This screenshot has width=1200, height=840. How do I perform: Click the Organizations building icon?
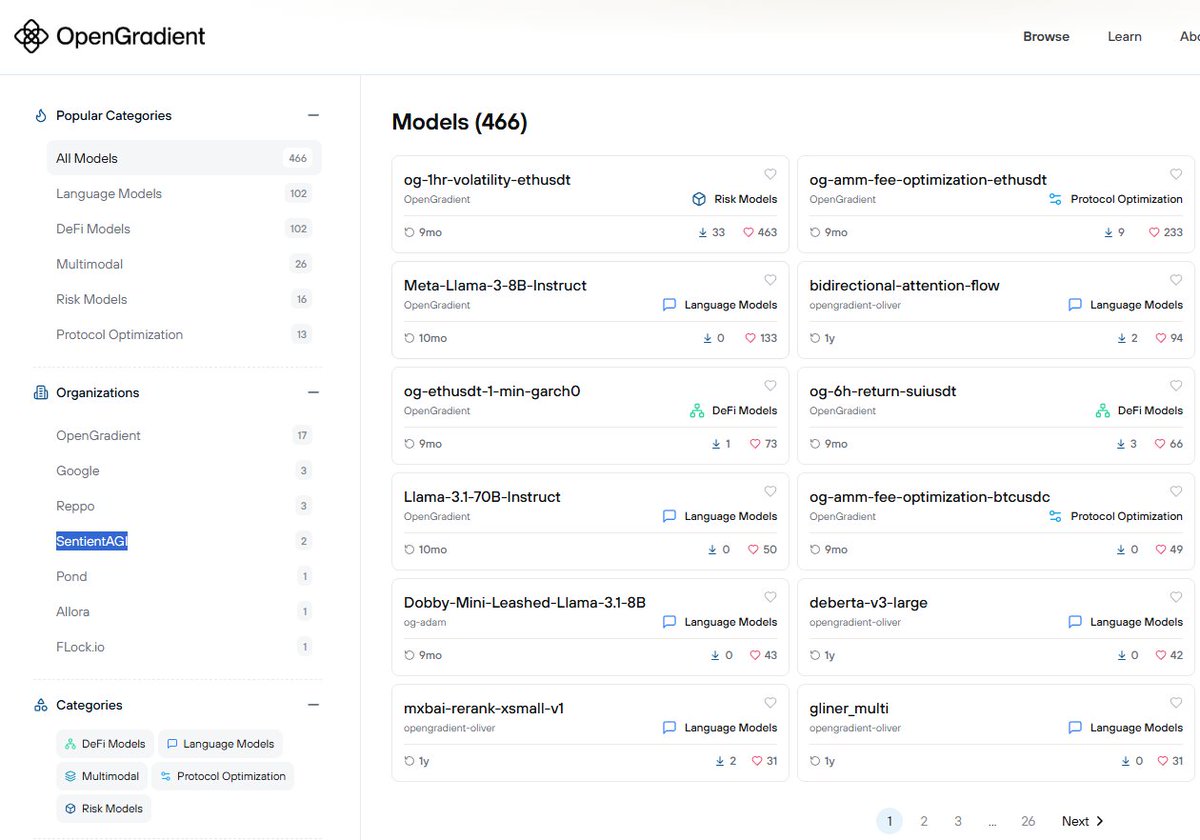[41, 393]
